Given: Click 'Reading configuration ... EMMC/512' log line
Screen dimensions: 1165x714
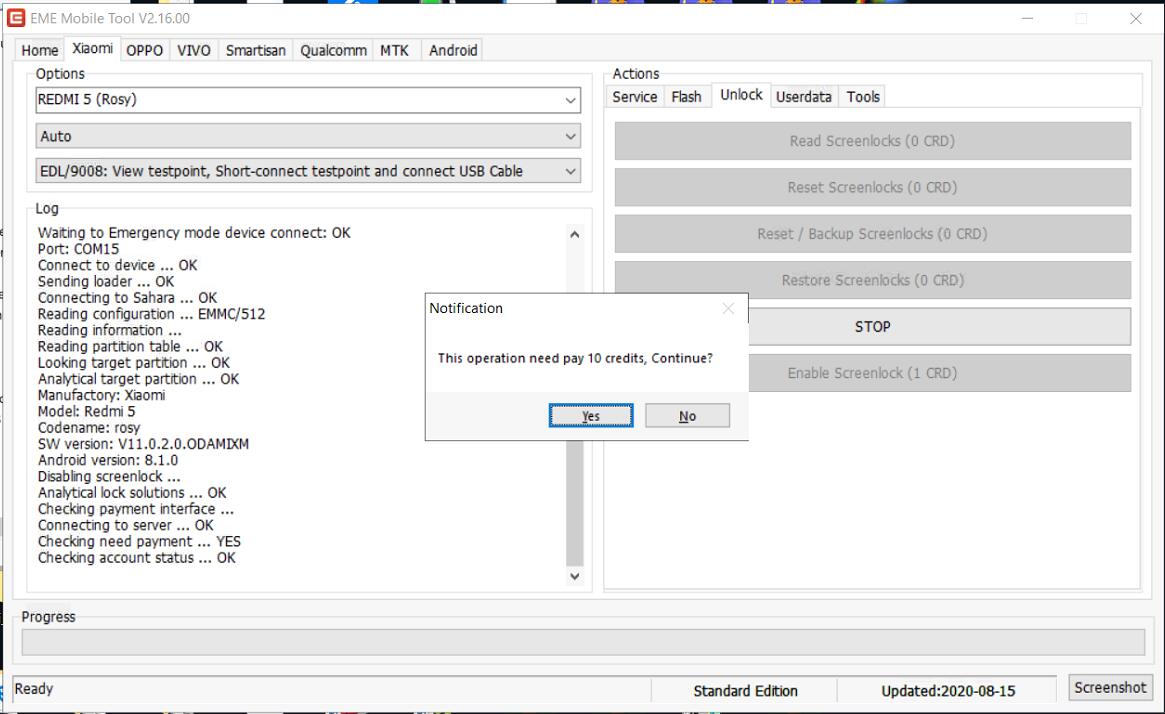Looking at the screenshot, I should (151, 314).
